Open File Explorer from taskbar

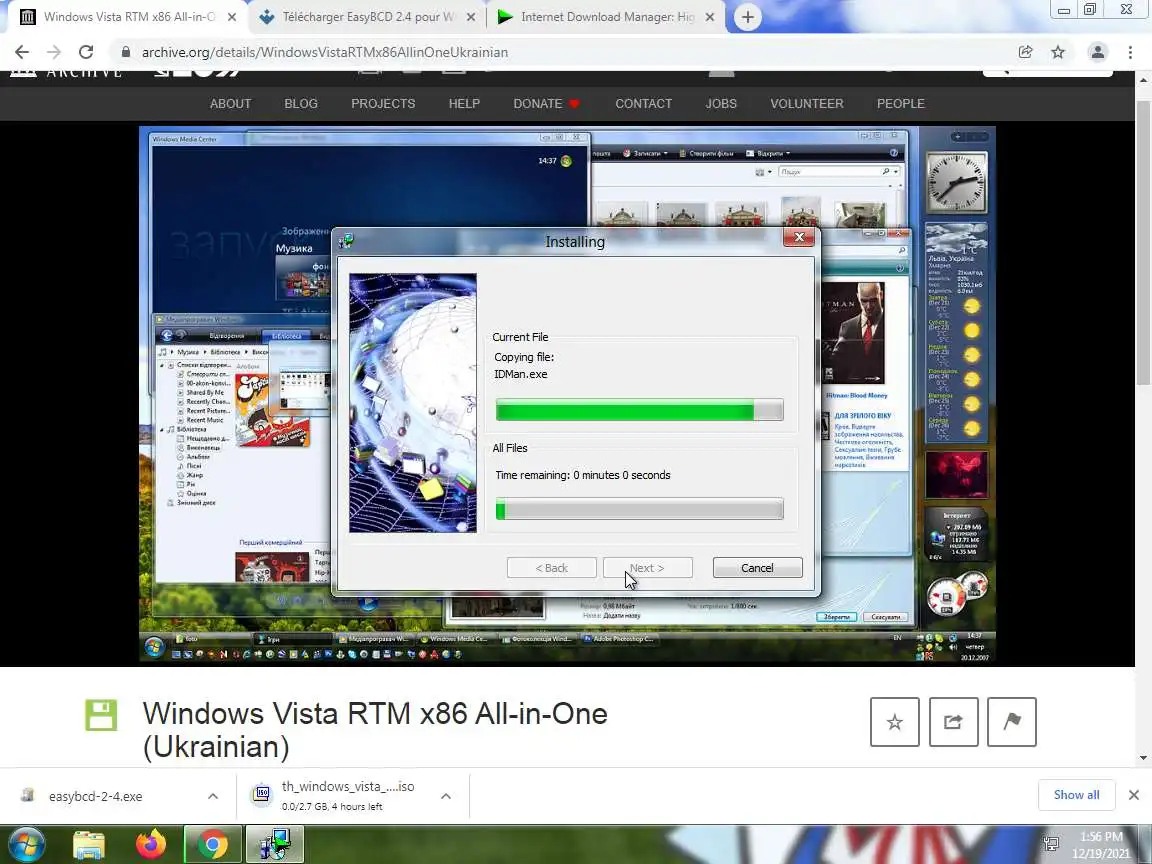89,846
